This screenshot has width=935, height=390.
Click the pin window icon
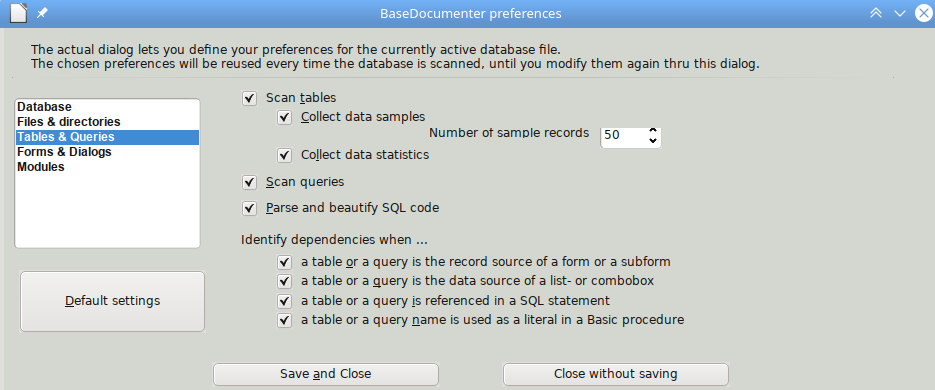pyautogui.click(x=42, y=13)
